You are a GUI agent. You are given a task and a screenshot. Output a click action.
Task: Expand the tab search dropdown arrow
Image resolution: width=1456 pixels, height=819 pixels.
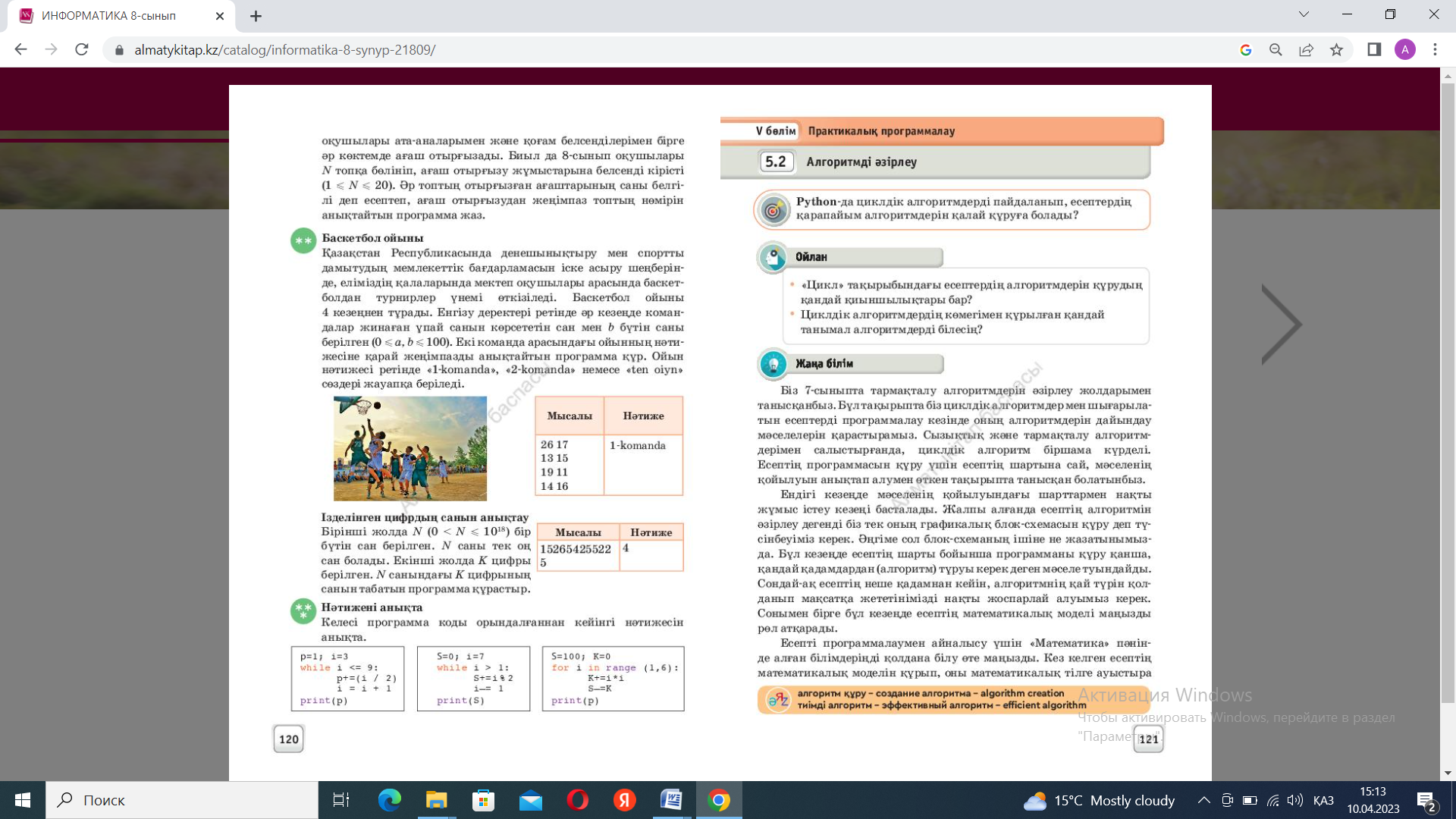[1304, 14]
